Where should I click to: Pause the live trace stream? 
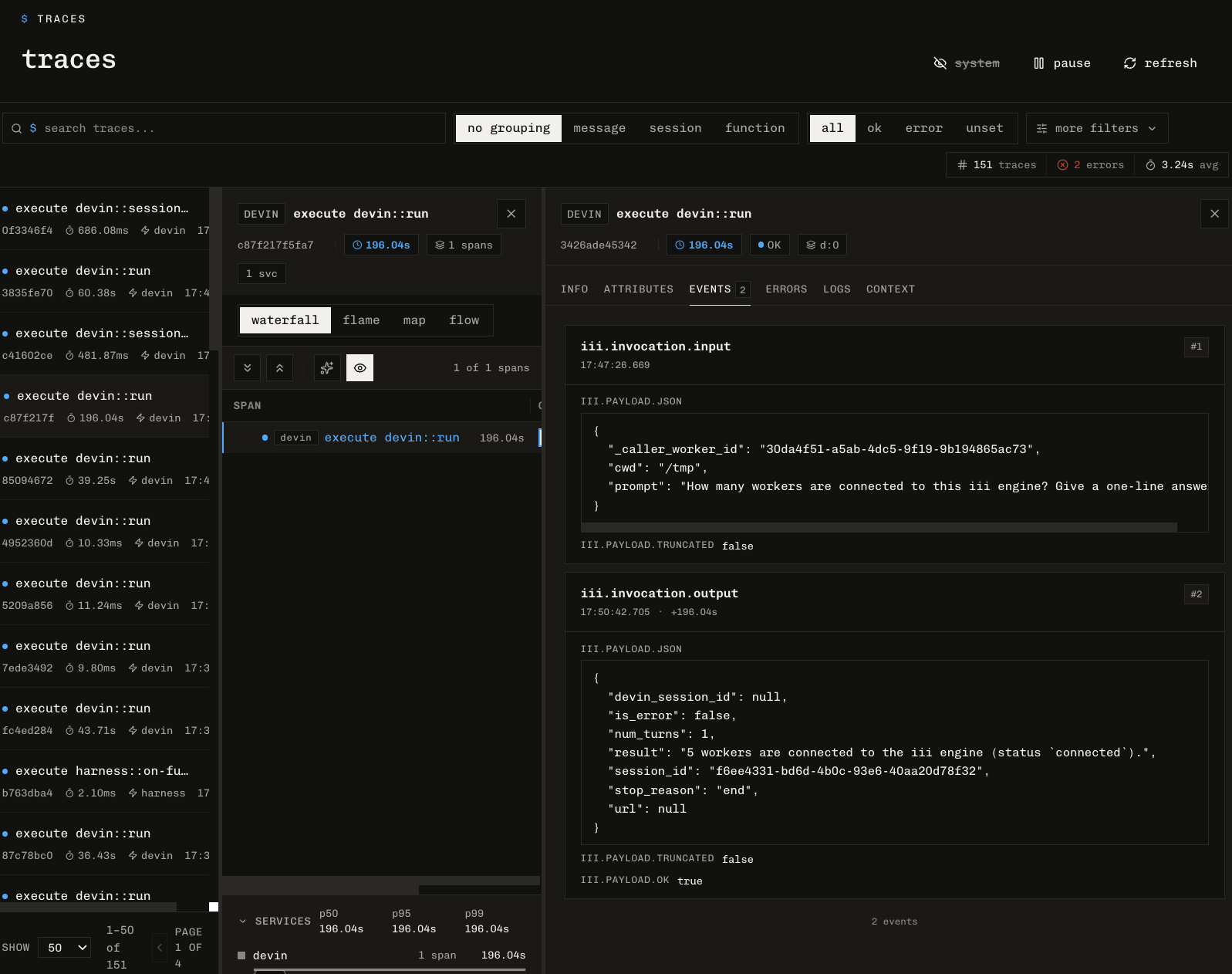click(x=1062, y=63)
